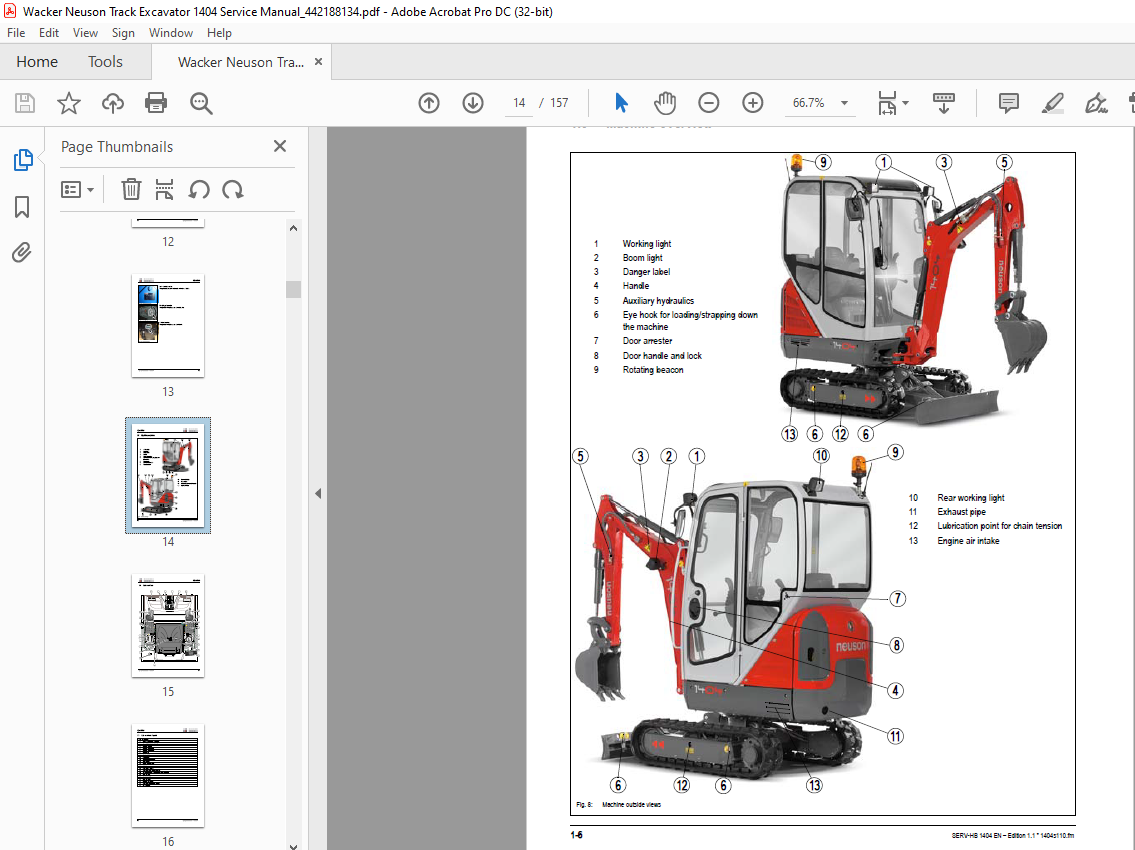Click the cloud upload icon
The height and width of the screenshot is (850, 1135).
point(112,103)
